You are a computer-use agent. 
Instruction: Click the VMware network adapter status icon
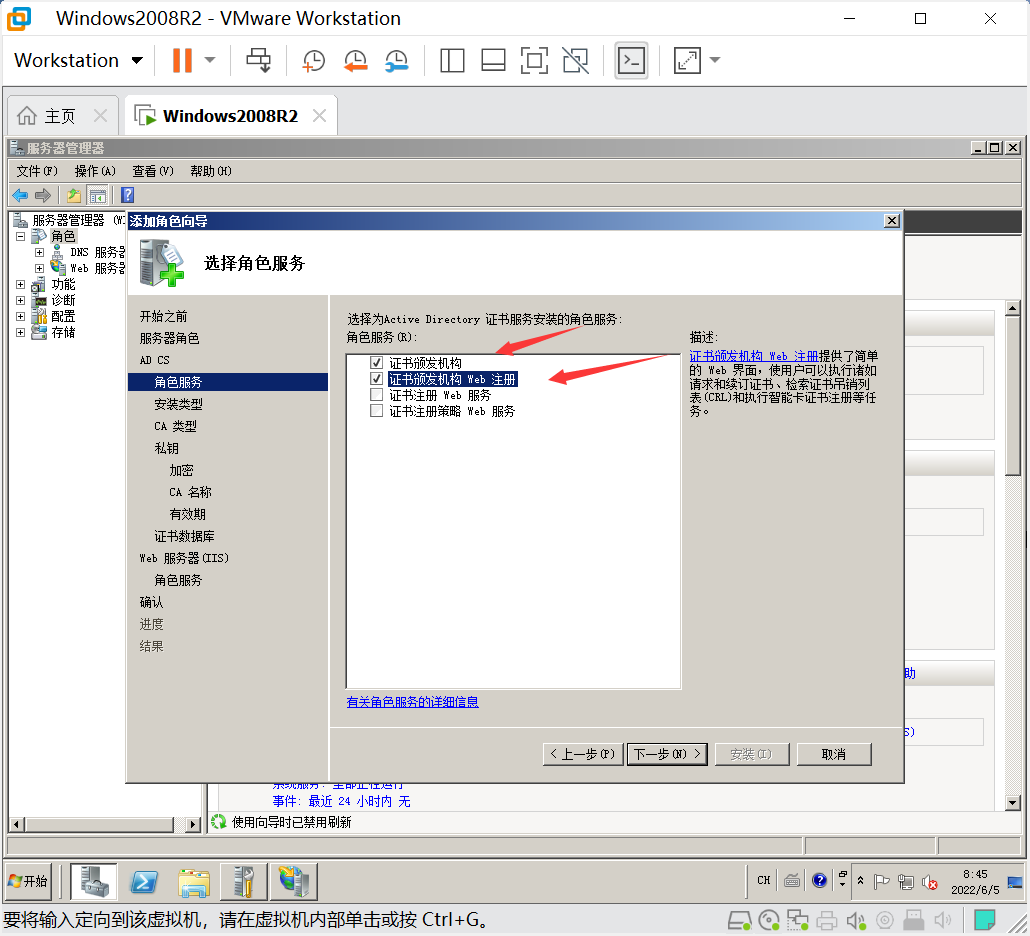point(798,921)
